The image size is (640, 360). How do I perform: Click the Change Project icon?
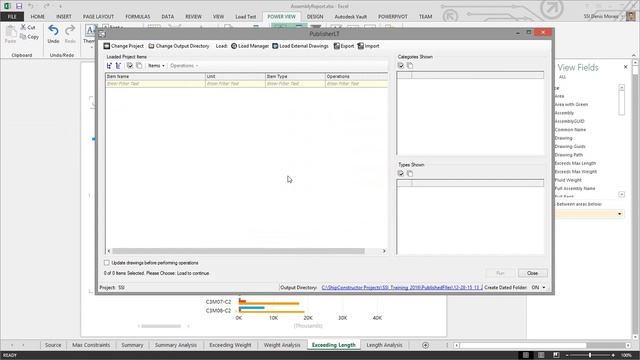(x=107, y=46)
